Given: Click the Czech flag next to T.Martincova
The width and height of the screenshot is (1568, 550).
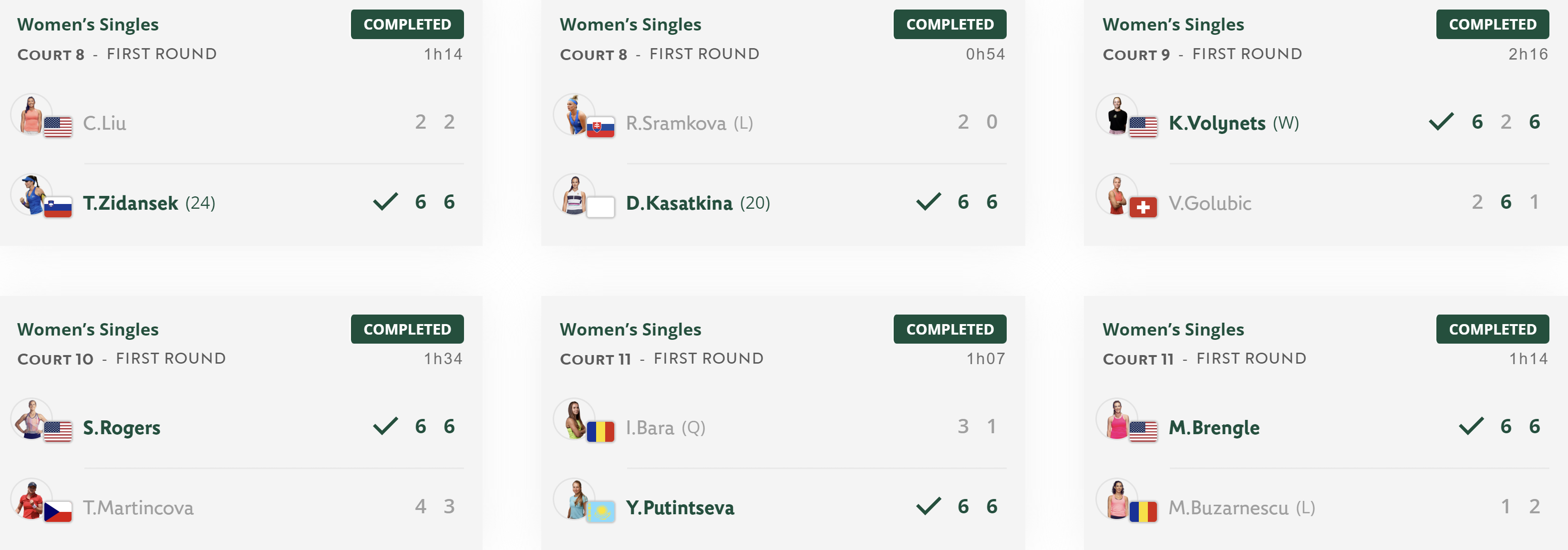Looking at the screenshot, I should (x=58, y=512).
